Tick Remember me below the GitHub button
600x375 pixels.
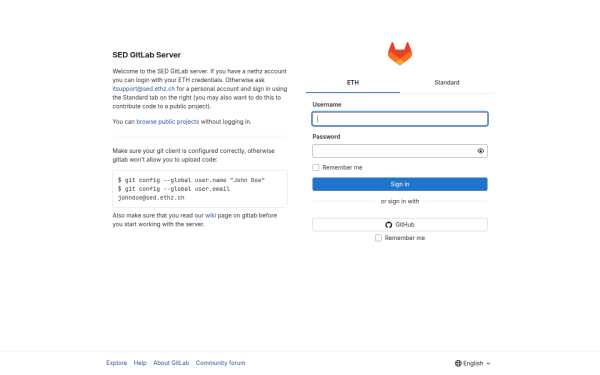coord(378,238)
